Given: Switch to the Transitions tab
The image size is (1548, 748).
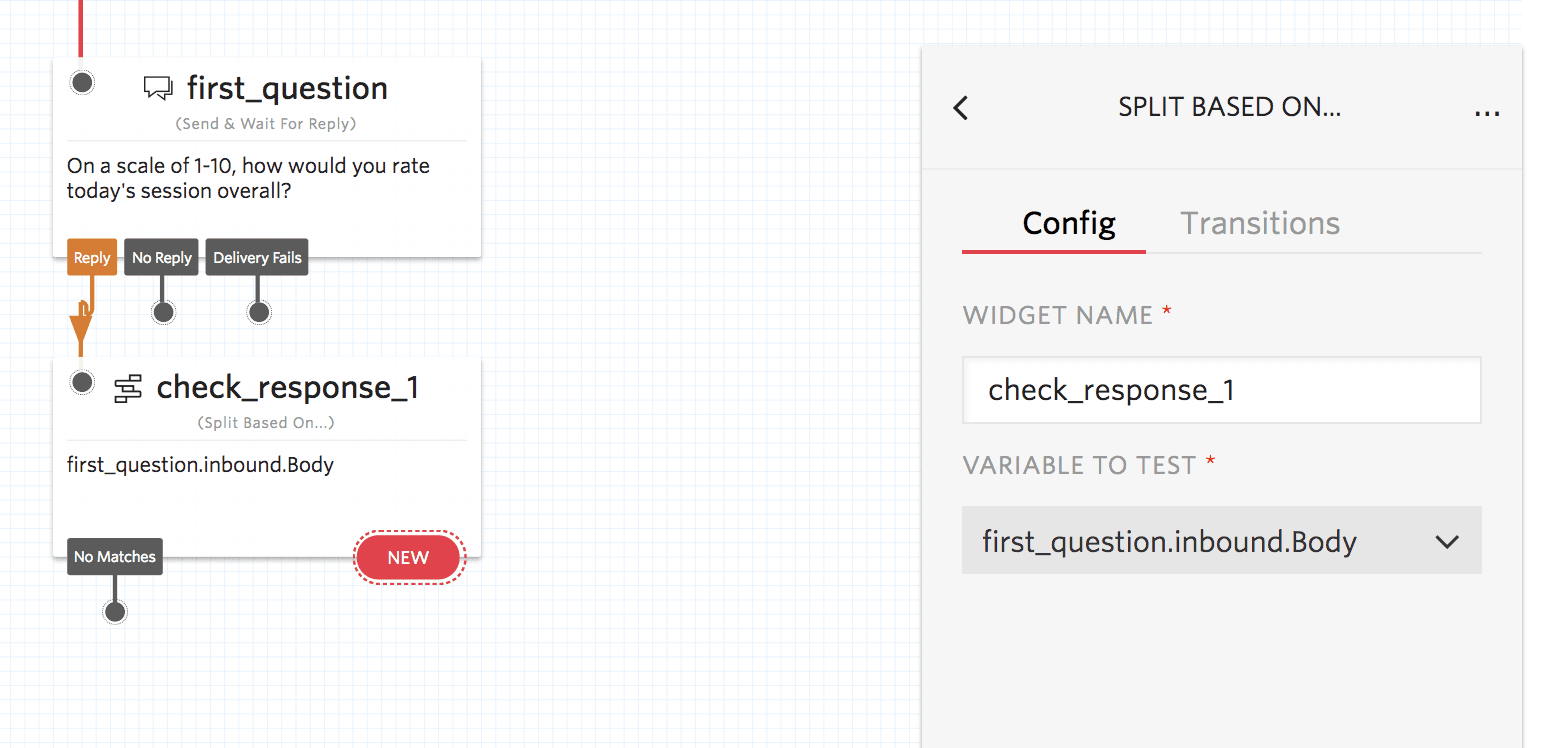Looking at the screenshot, I should (x=1259, y=223).
